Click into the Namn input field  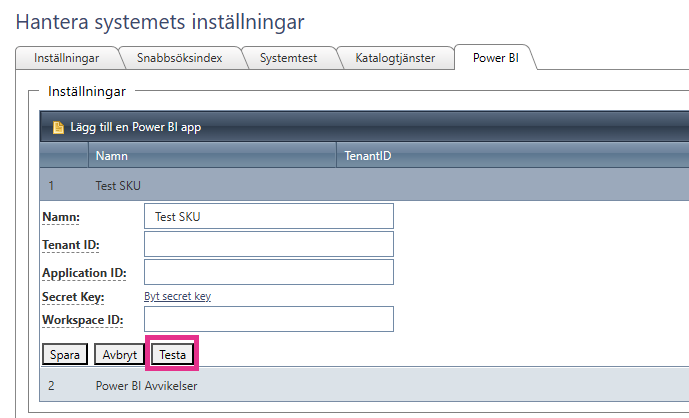pyautogui.click(x=269, y=216)
